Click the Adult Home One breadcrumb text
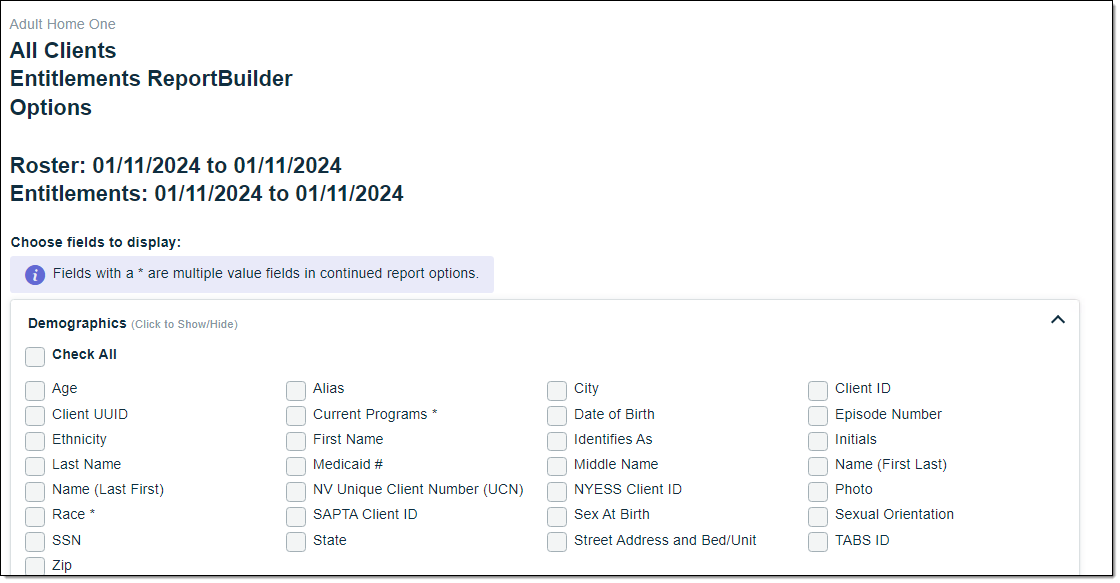Screen dimensions: 1120x583 [x=62, y=24]
